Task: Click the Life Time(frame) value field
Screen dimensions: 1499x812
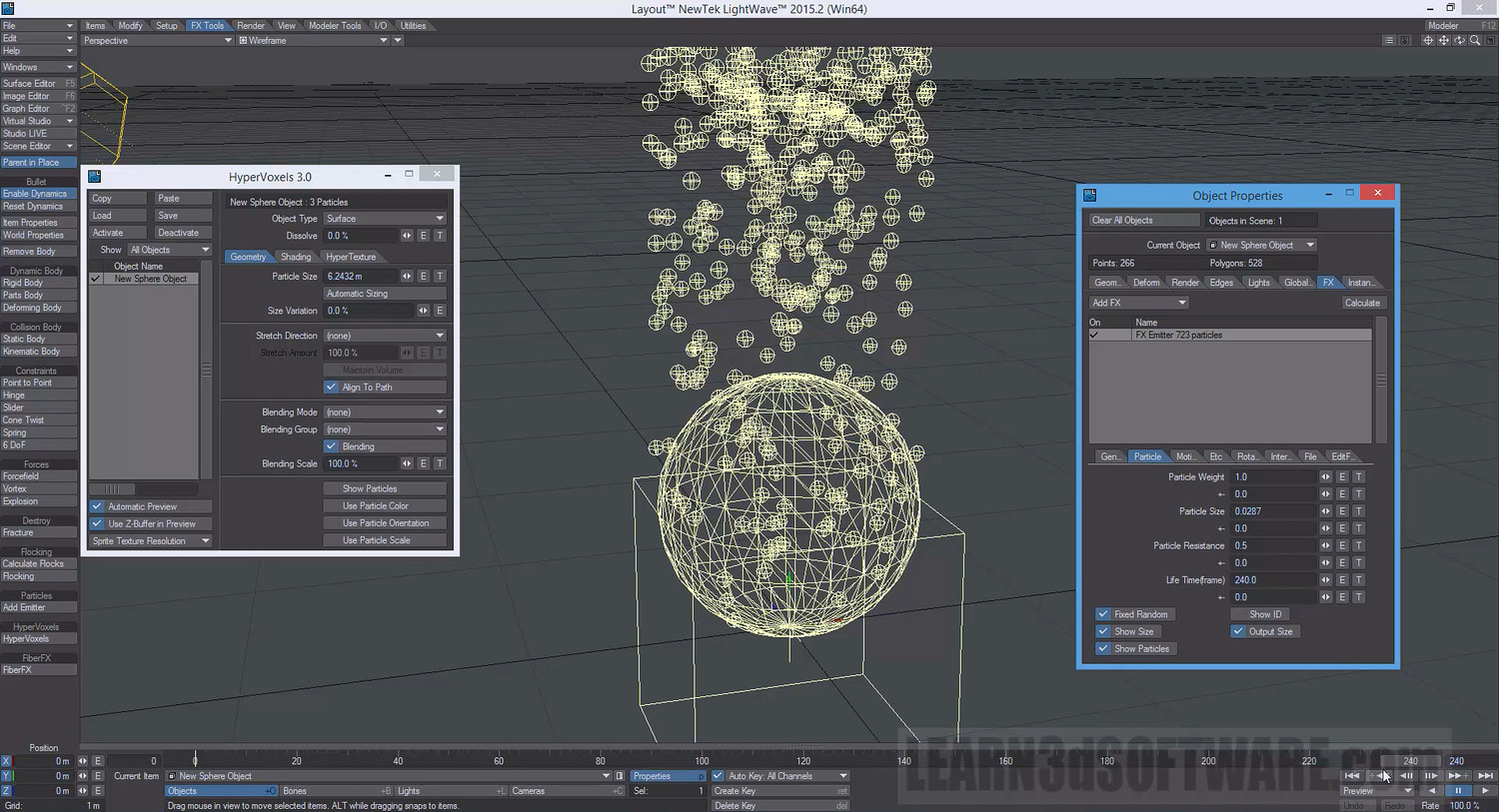Action: pos(1274,580)
